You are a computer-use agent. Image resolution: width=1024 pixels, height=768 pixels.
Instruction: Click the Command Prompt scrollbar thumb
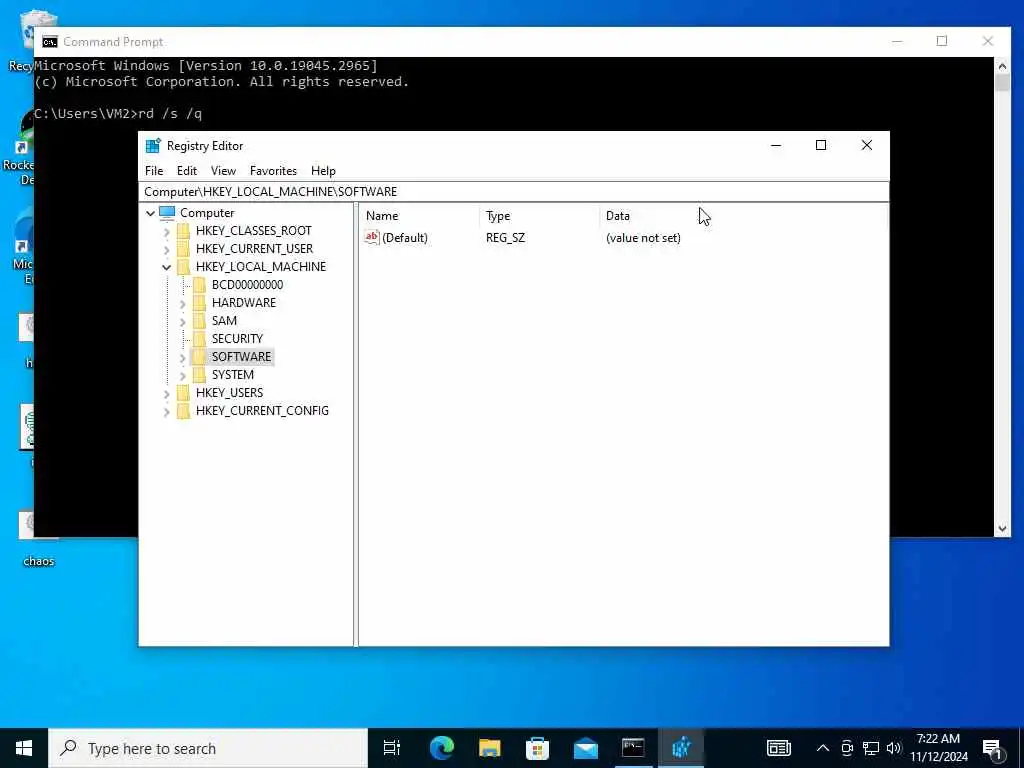[1002, 84]
